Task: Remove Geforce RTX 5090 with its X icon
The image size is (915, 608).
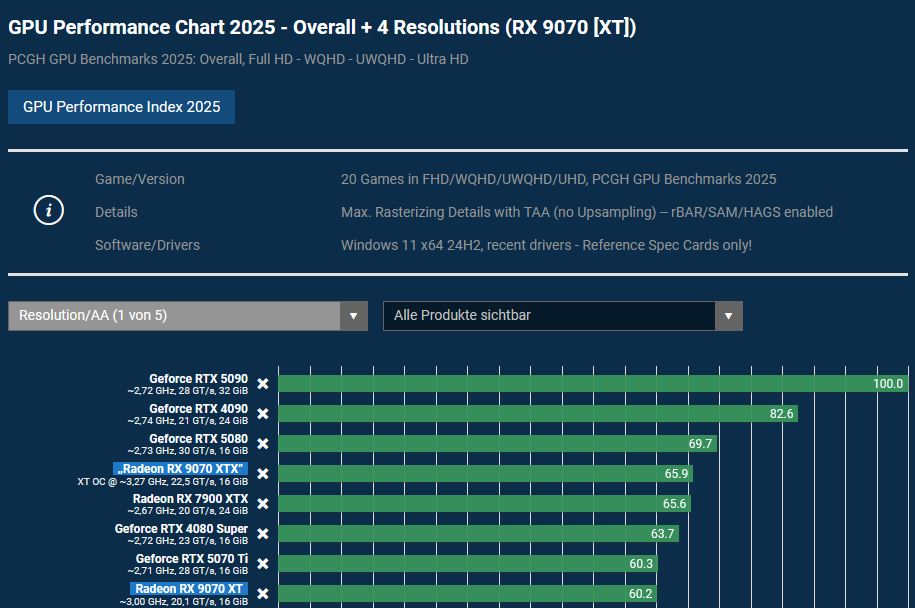Action: pos(263,384)
